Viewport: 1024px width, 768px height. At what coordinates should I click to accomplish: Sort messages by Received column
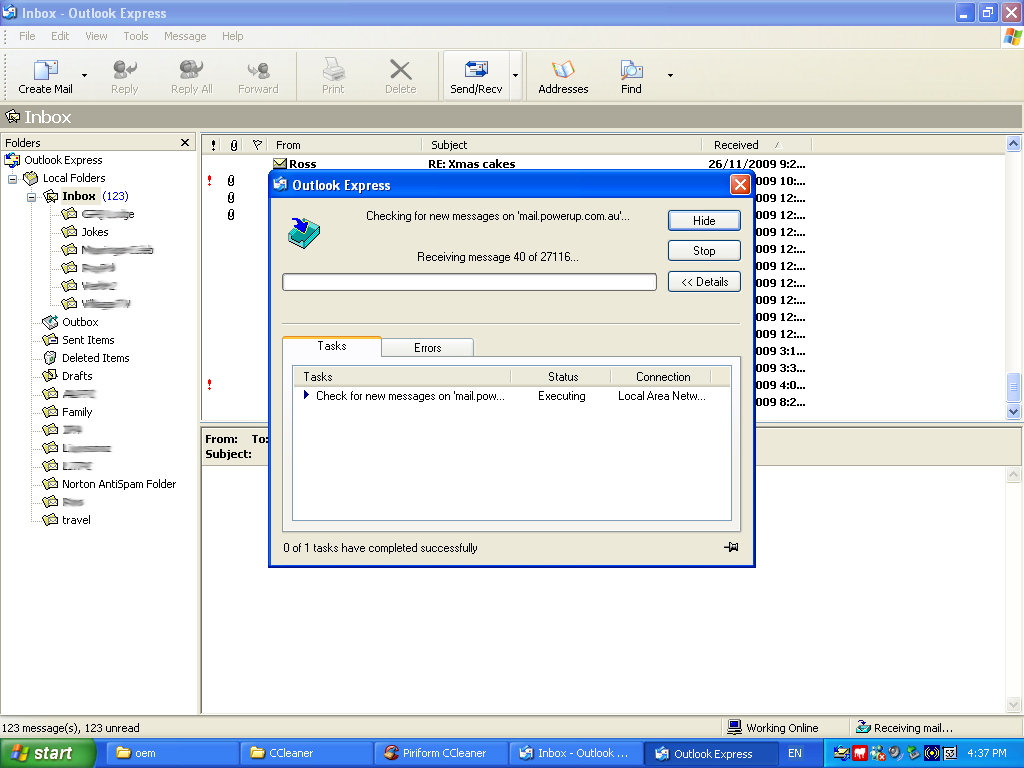[756, 145]
